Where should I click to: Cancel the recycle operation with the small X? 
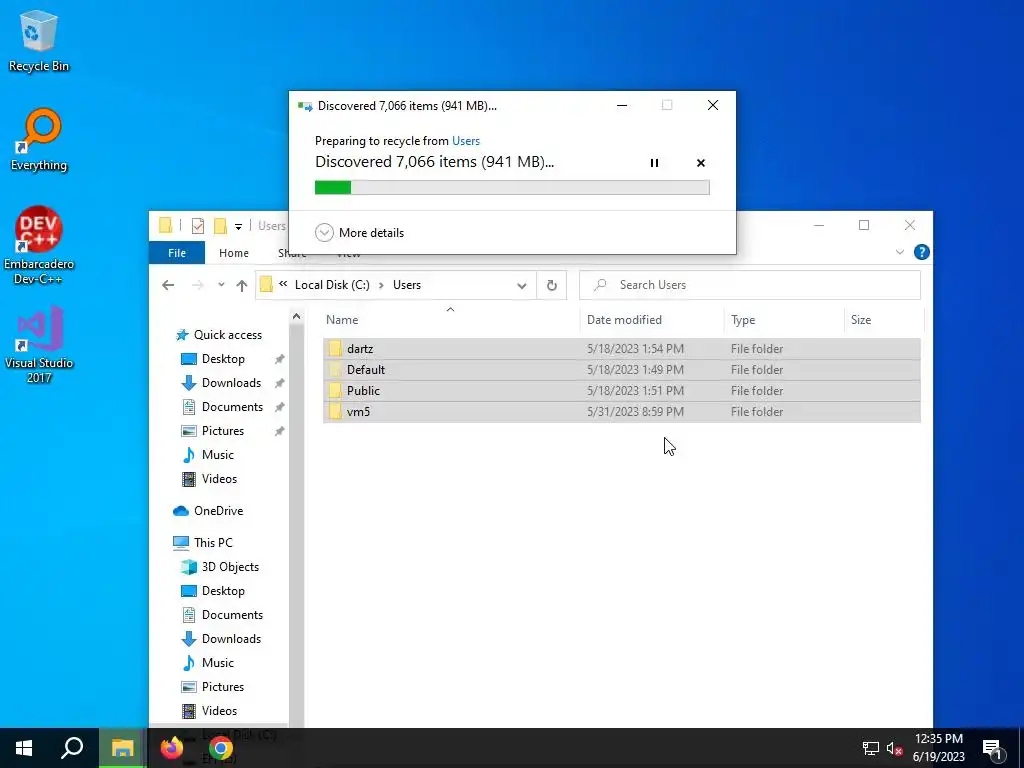tap(701, 163)
